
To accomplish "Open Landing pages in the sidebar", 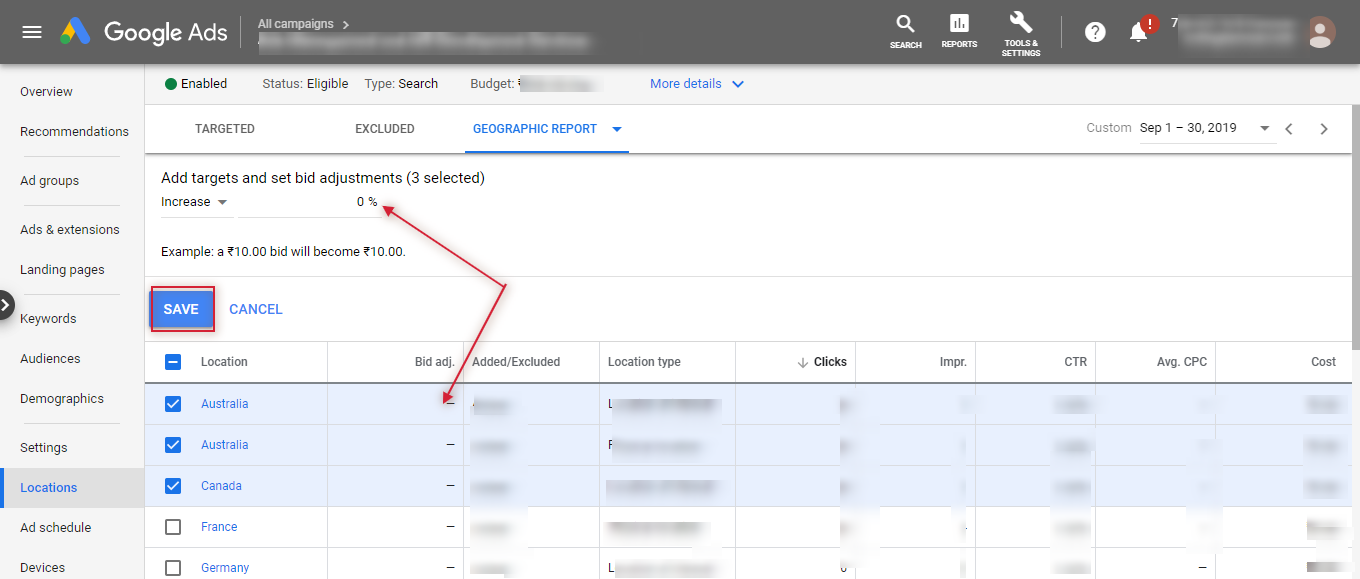I will tap(62, 270).
